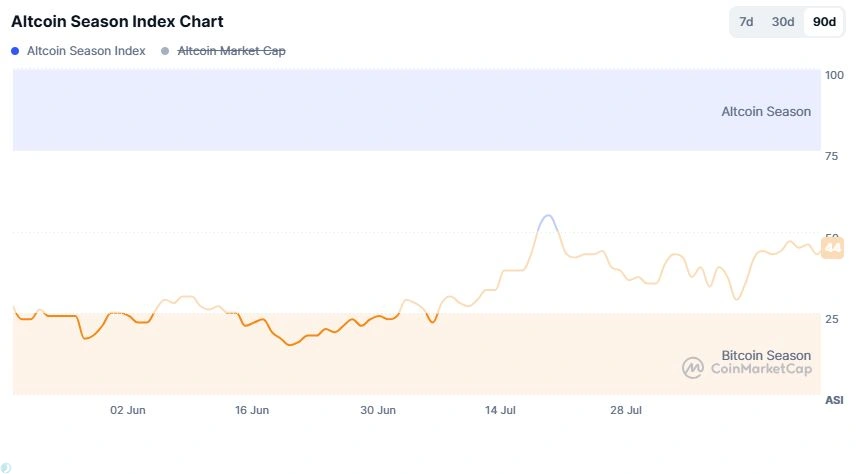Select the 7d time range tab
The width and height of the screenshot is (858, 474).
[x=746, y=22]
